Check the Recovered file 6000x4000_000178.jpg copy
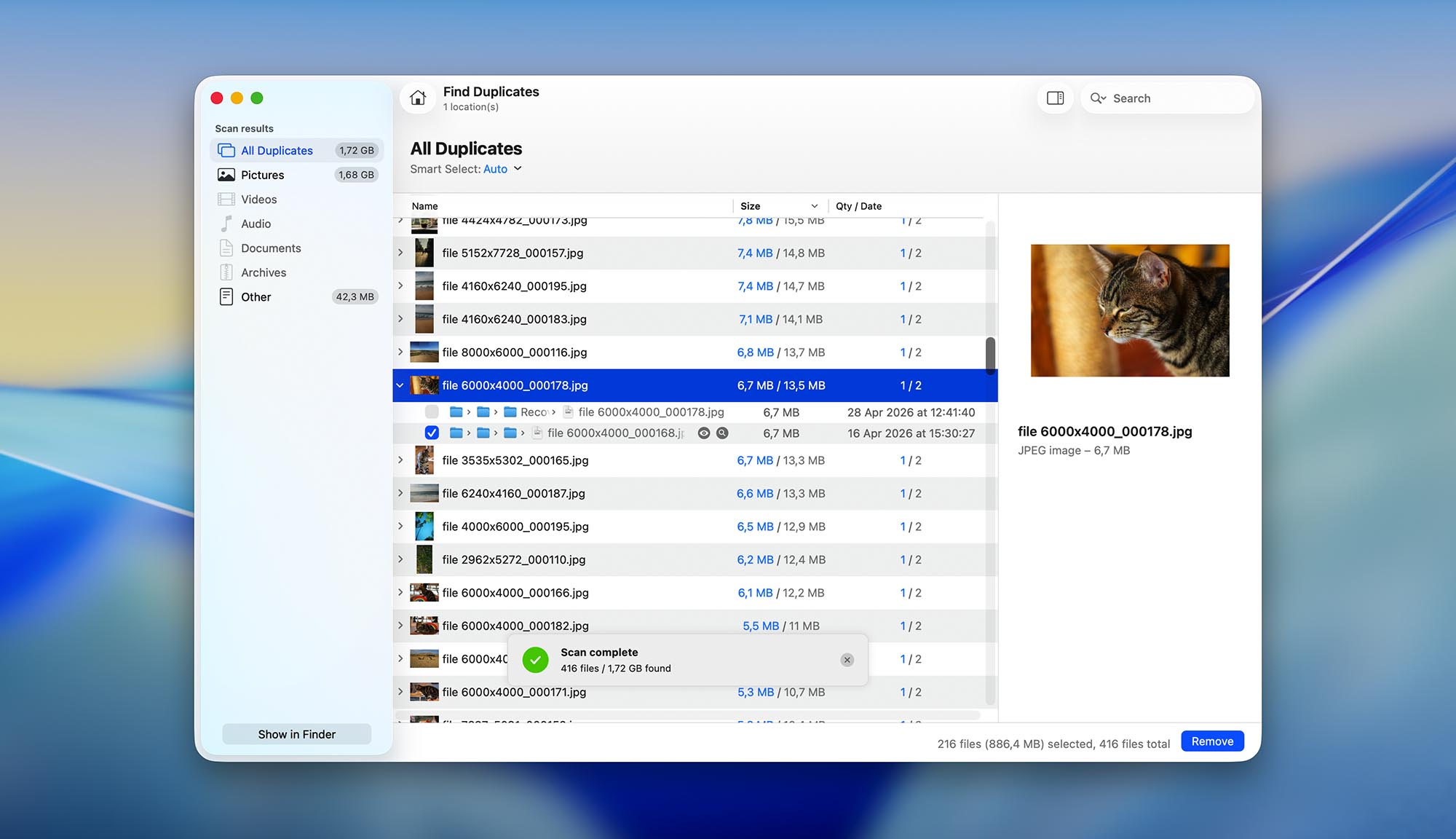The height and width of the screenshot is (839, 1456). (432, 411)
